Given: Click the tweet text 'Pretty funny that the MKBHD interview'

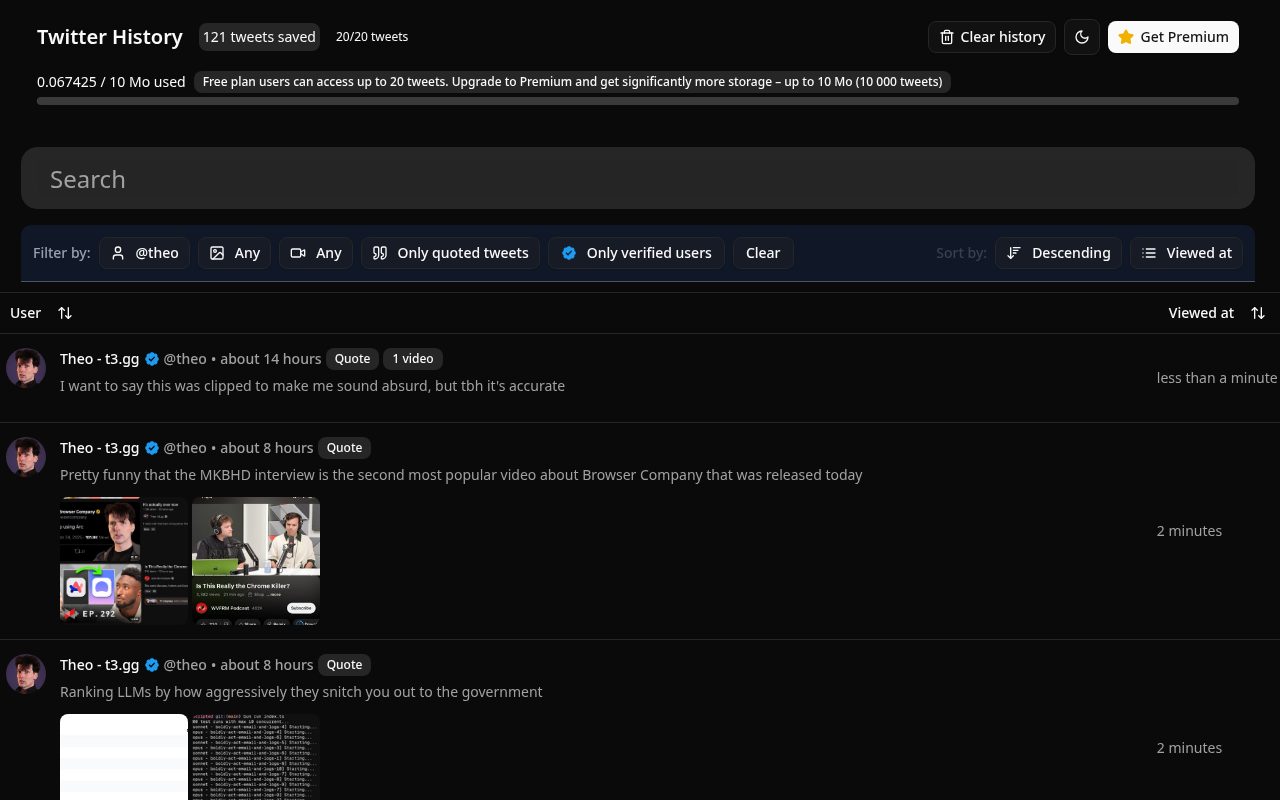Looking at the screenshot, I should click(x=461, y=475).
